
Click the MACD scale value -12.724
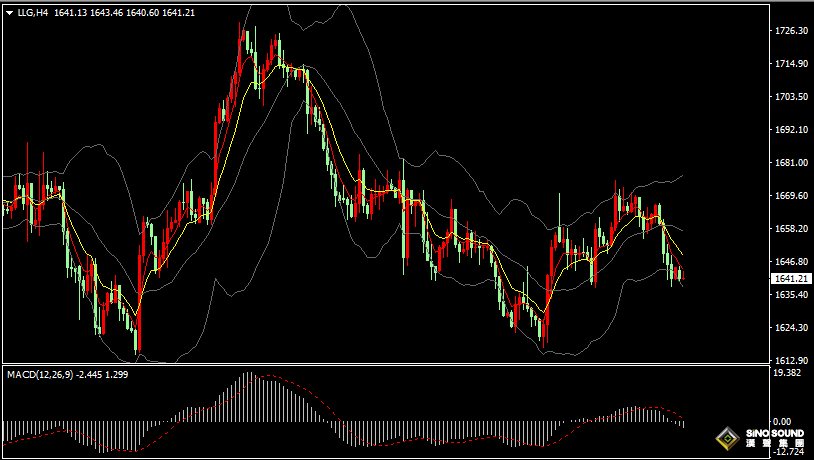tap(788, 452)
